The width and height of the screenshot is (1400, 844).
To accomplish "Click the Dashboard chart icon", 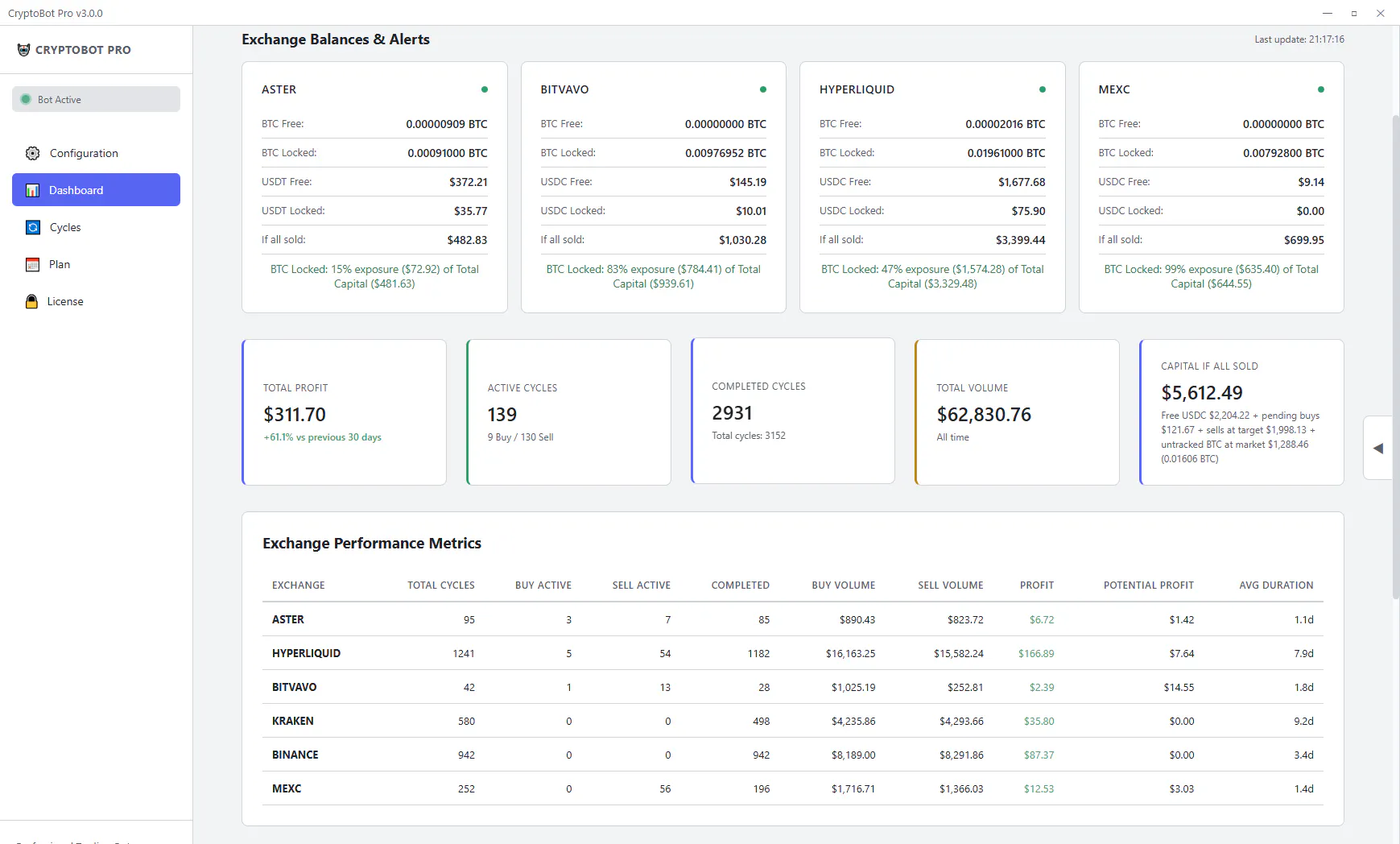I will [32, 190].
